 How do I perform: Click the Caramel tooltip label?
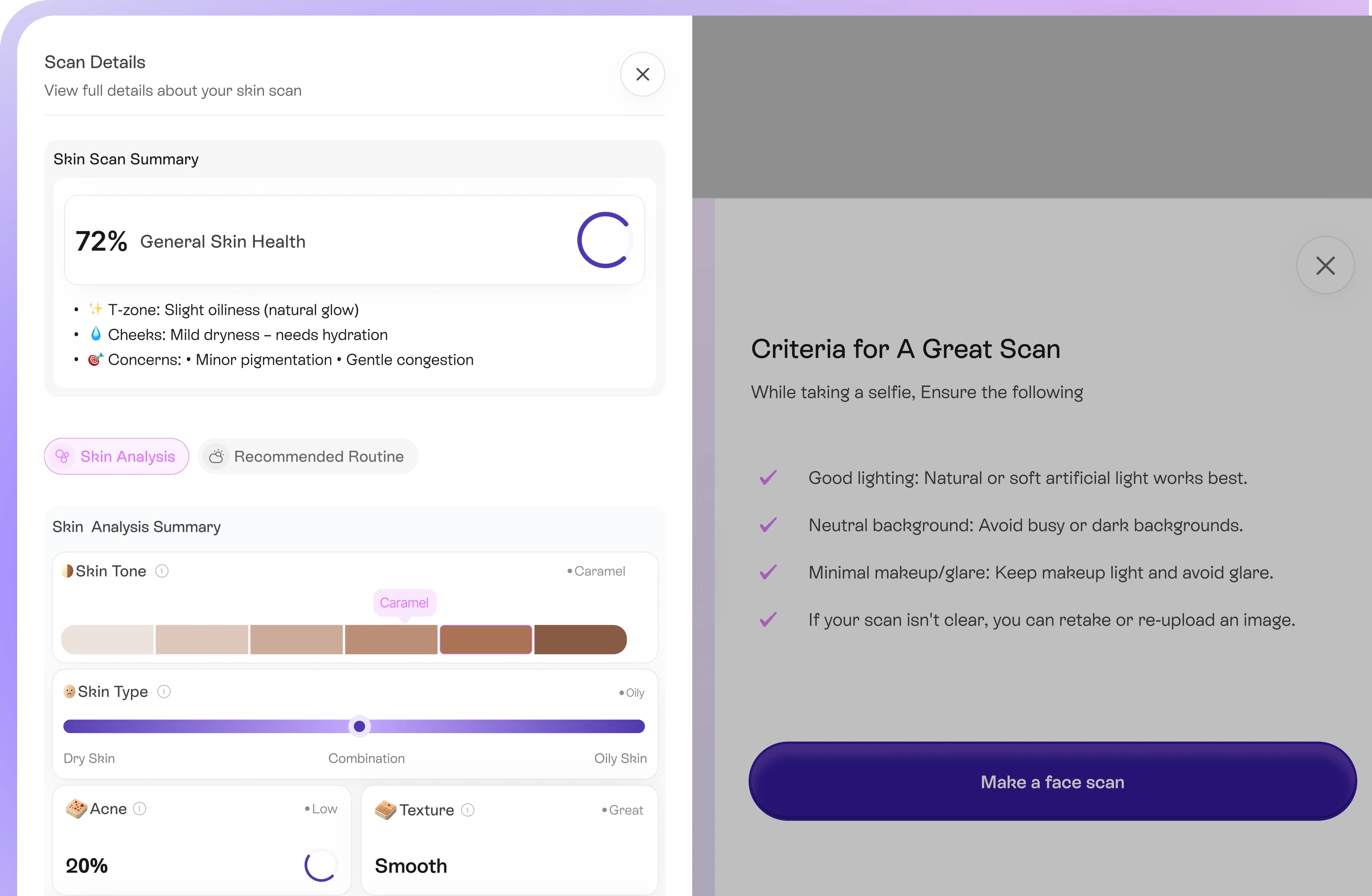pyautogui.click(x=404, y=603)
